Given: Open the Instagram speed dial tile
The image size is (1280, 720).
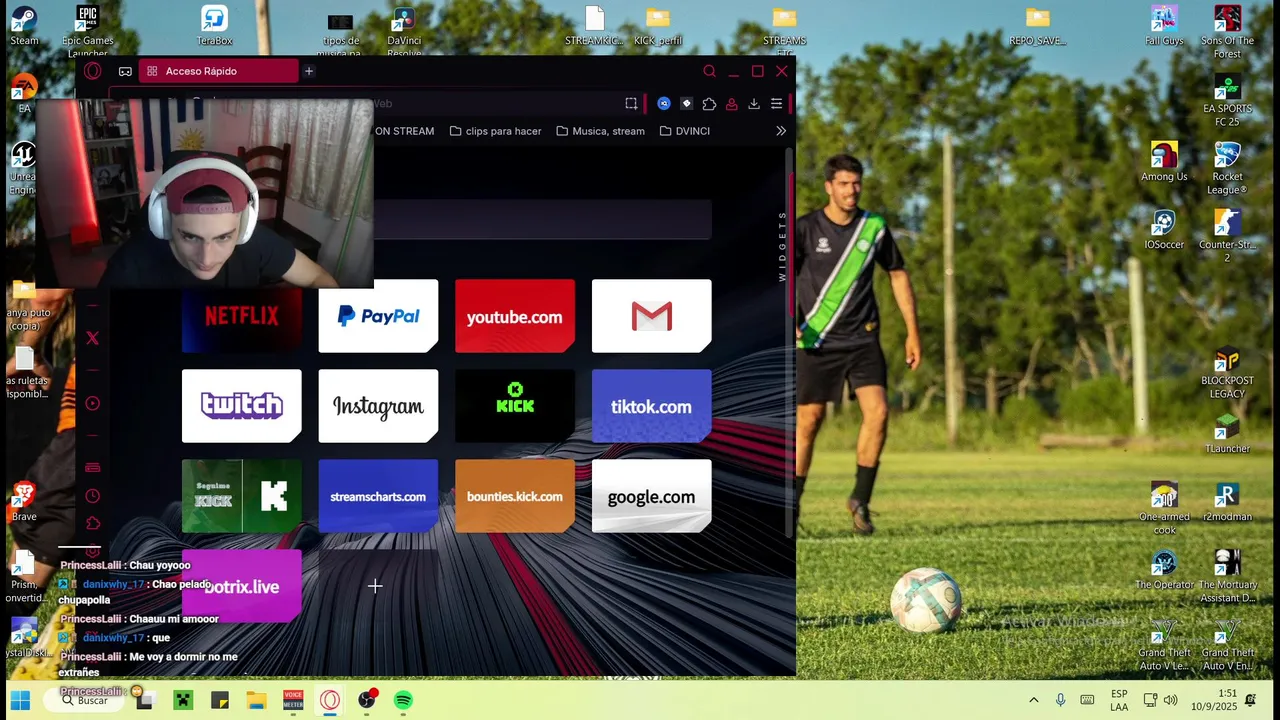Looking at the screenshot, I should tap(378, 406).
